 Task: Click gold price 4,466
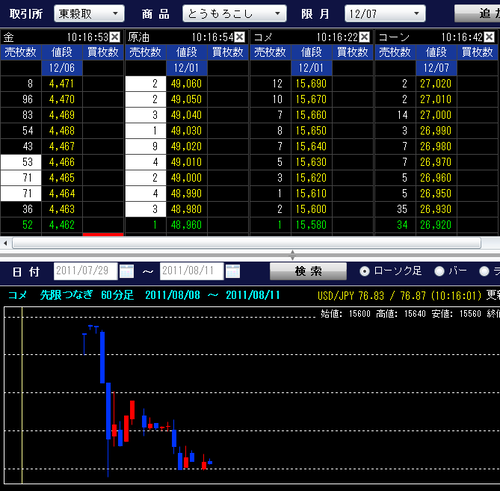click(62, 162)
